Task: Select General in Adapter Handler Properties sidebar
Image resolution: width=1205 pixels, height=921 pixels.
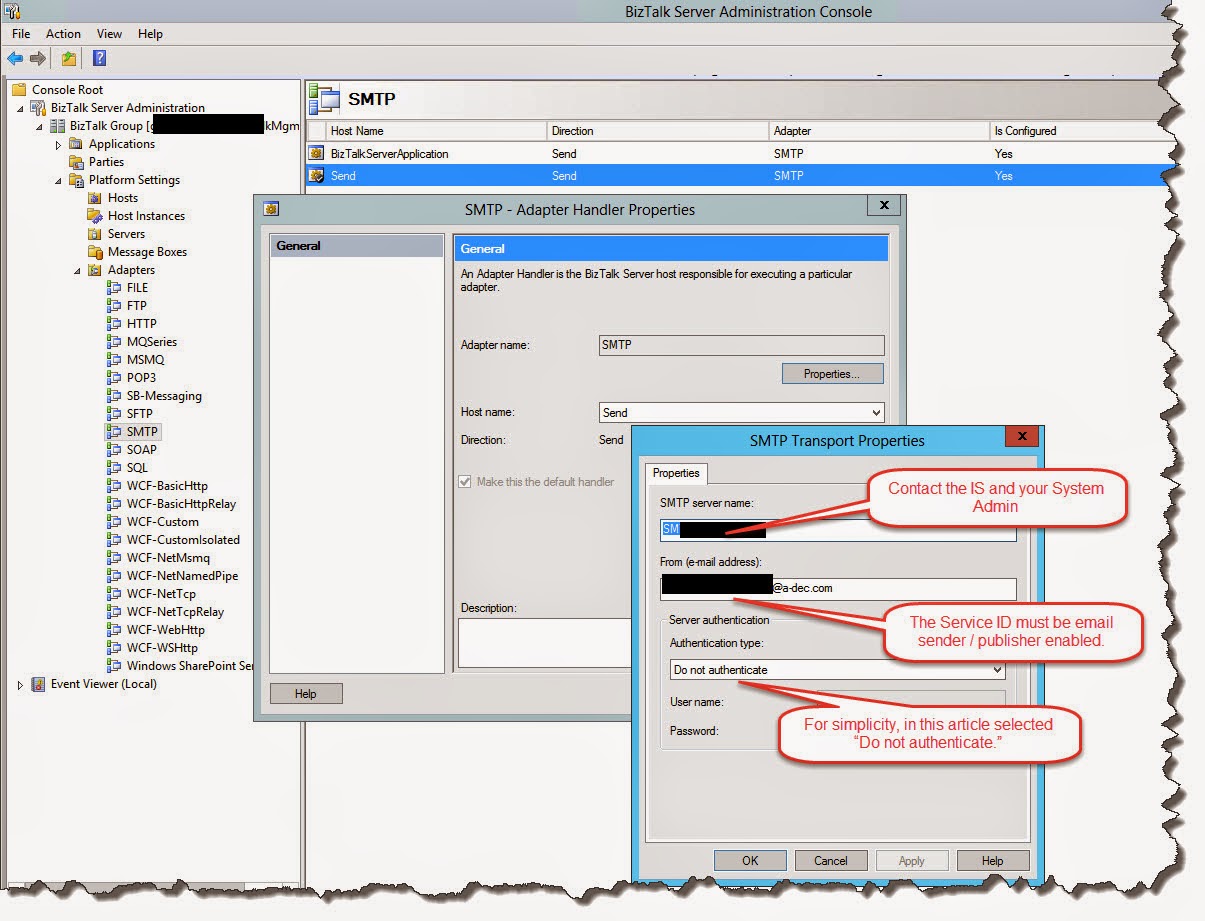Action: tap(356, 246)
